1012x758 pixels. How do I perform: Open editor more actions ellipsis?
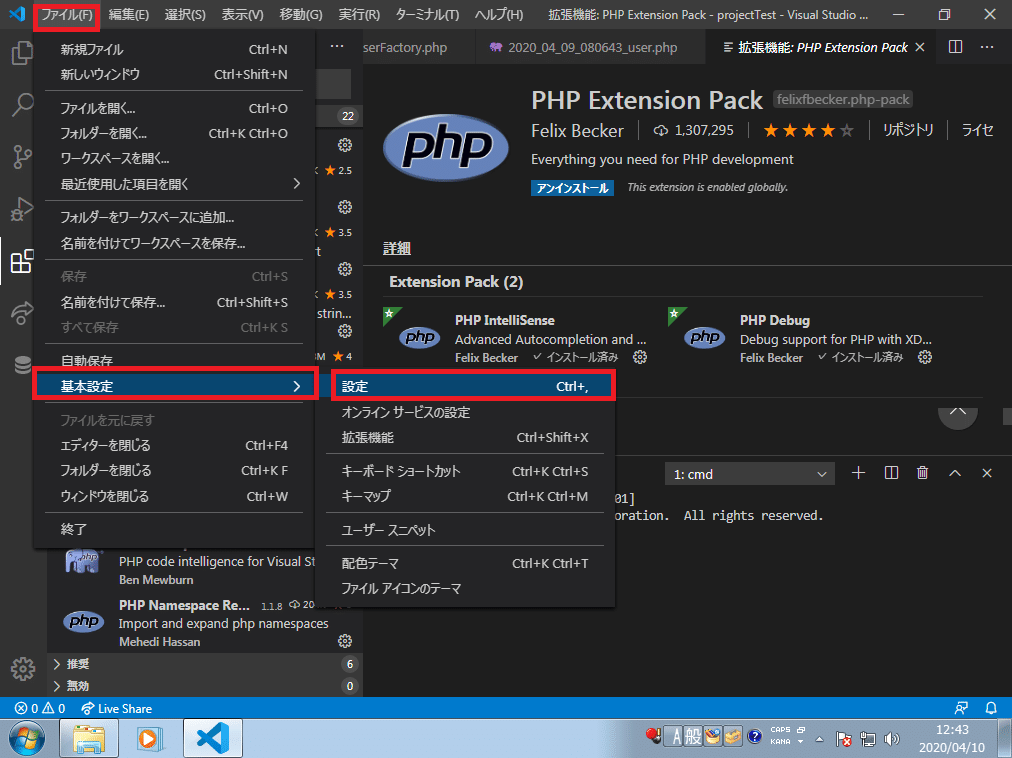987,47
